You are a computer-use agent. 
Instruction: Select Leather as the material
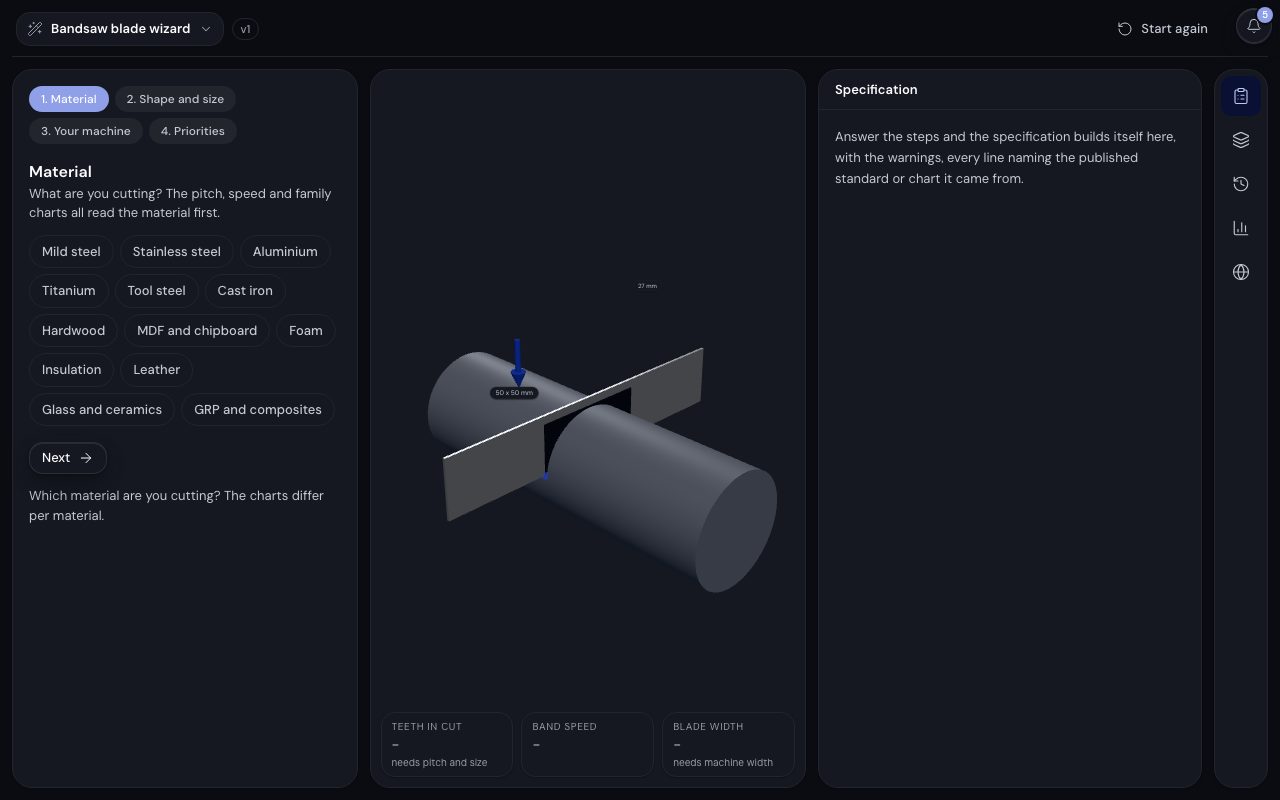(x=157, y=370)
